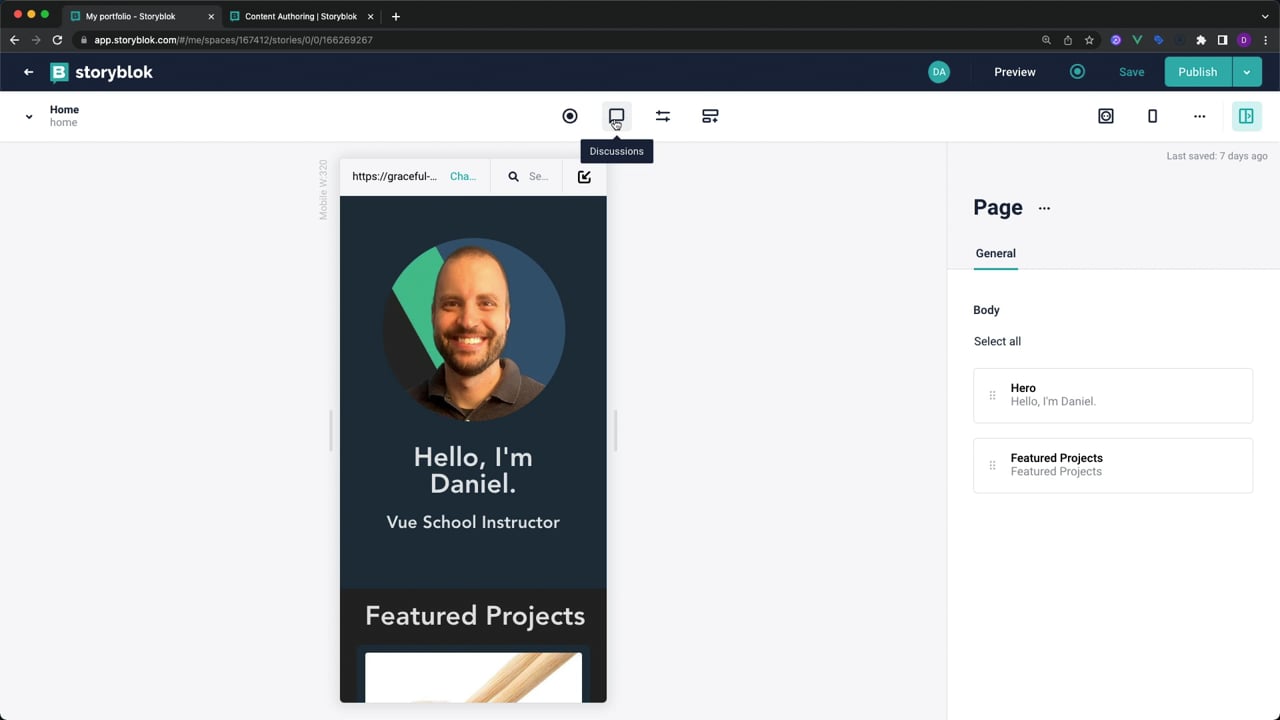Click the Save button

[x=1131, y=72]
